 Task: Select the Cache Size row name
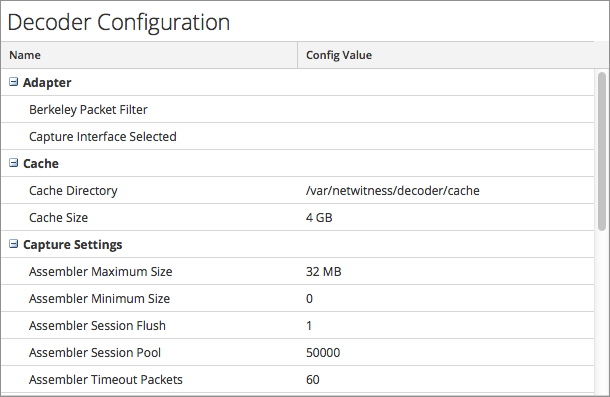click(x=58, y=218)
